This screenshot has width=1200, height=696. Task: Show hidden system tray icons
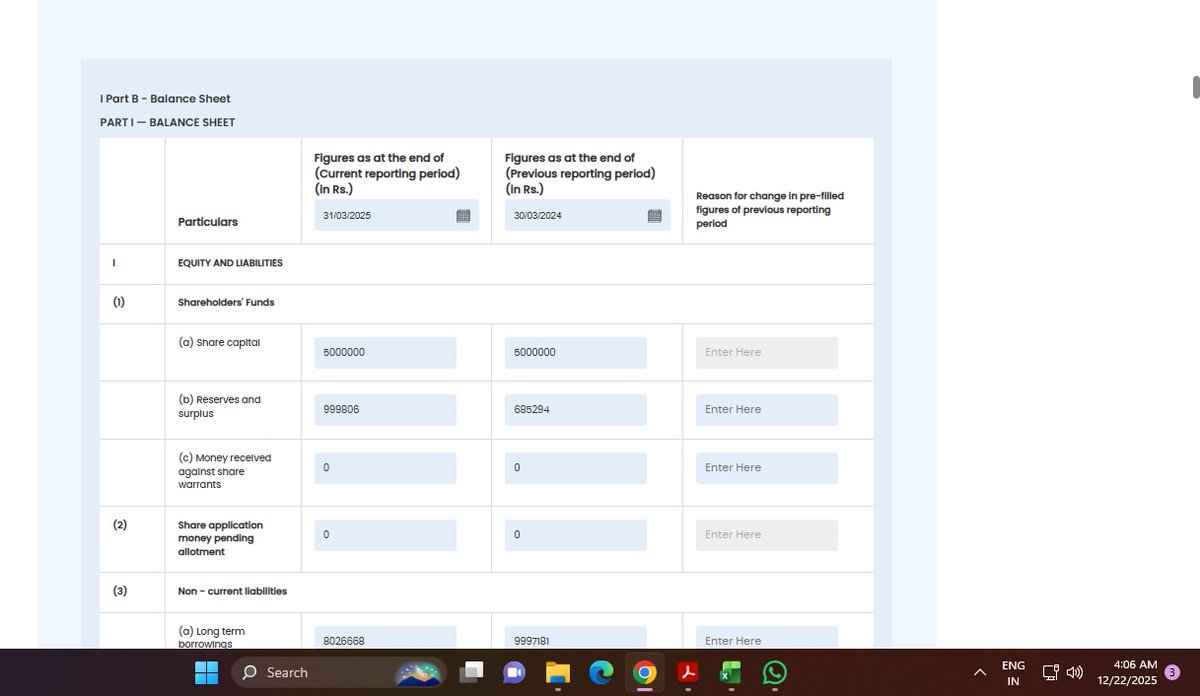980,673
